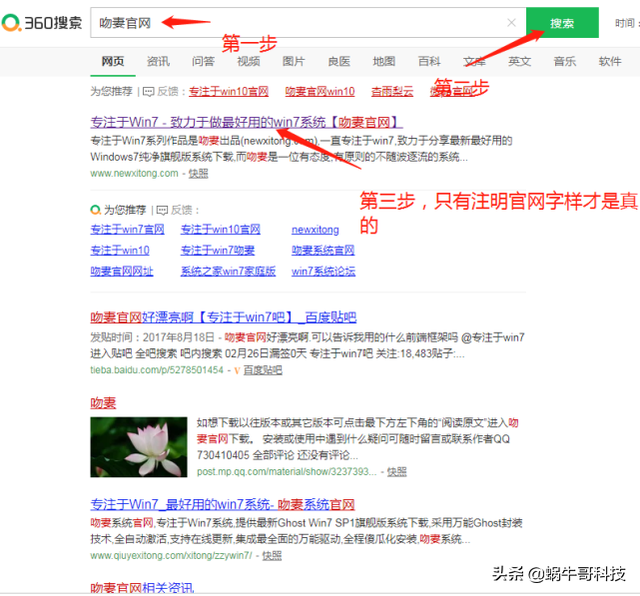Select the 良医 tab

[339, 61]
